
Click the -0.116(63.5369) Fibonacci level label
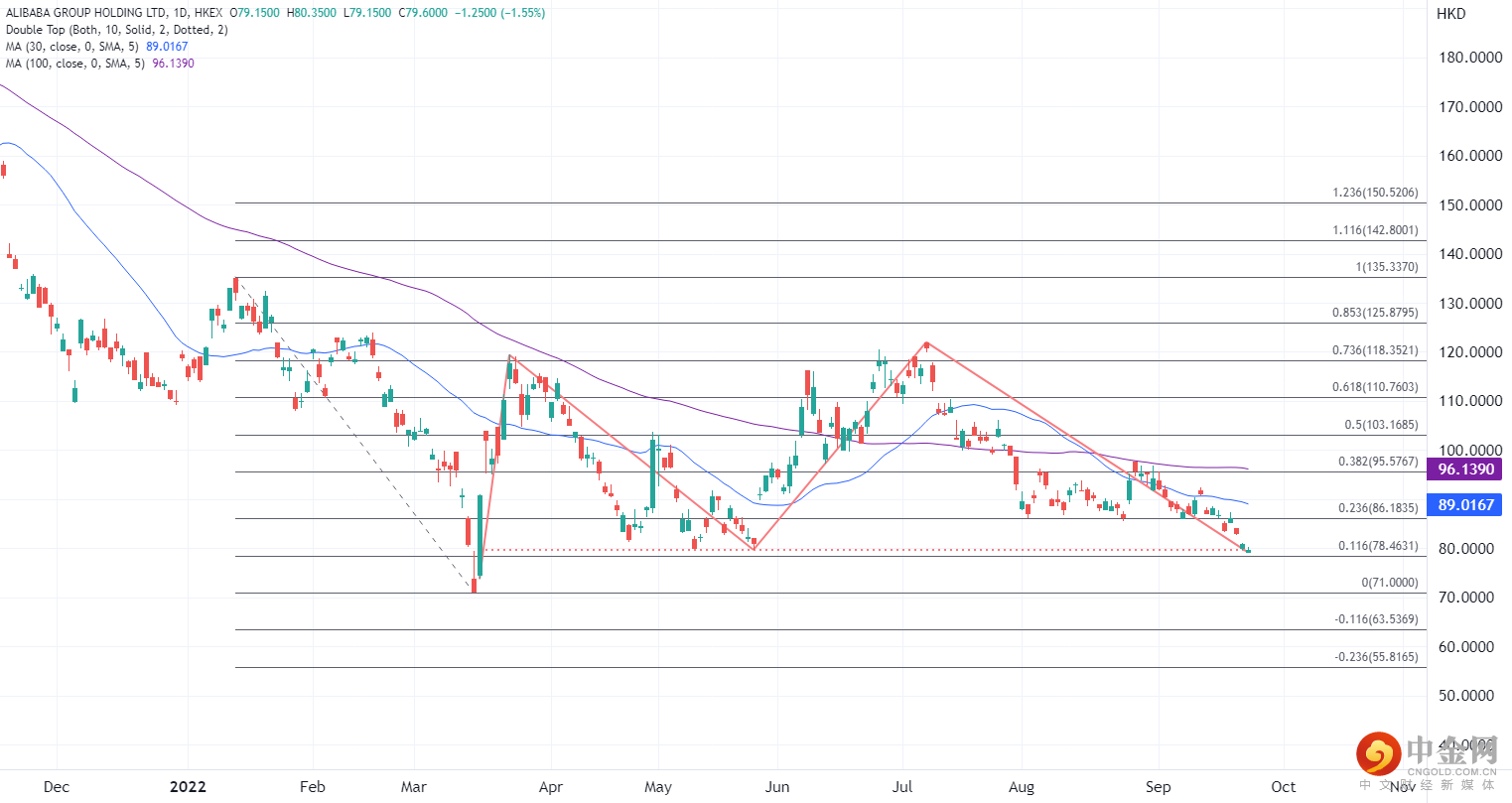[1376, 619]
